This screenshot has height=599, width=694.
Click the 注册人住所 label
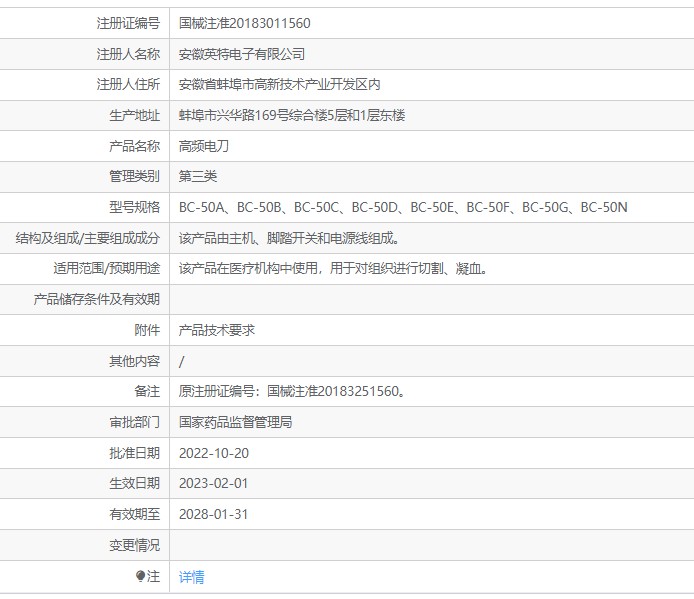(128, 84)
